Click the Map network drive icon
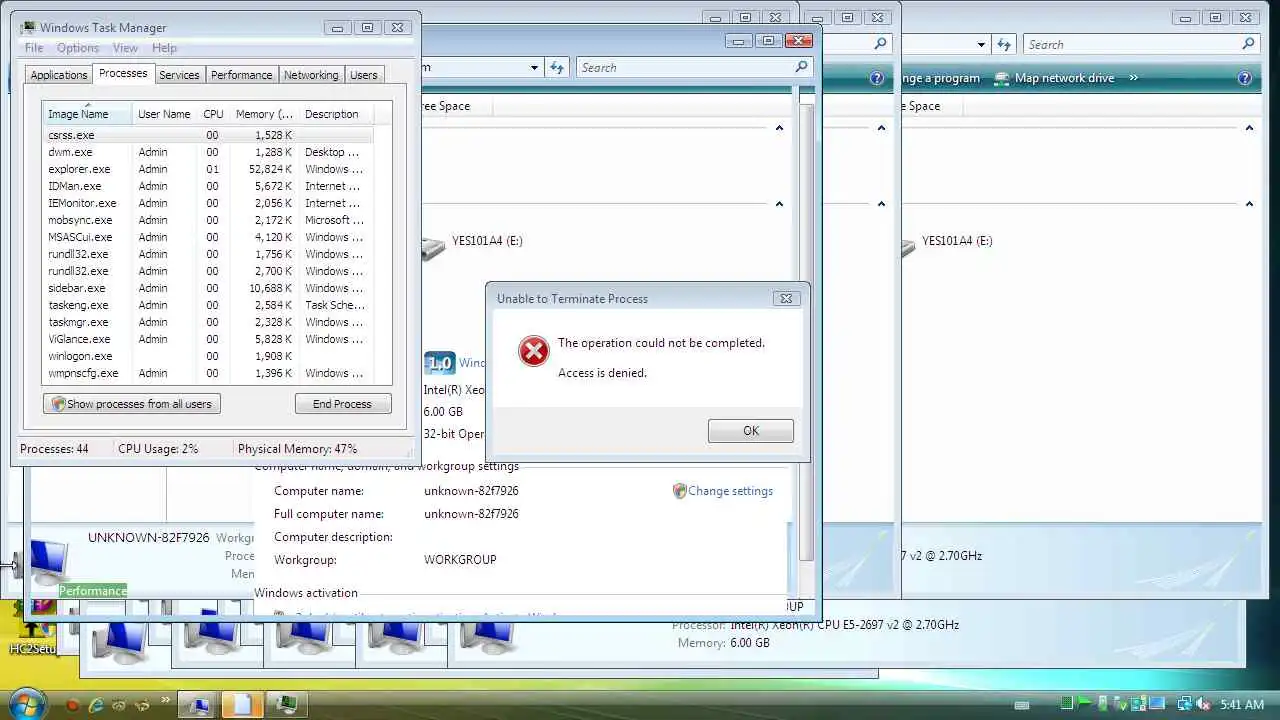Viewport: 1280px width, 720px height. point(1002,78)
